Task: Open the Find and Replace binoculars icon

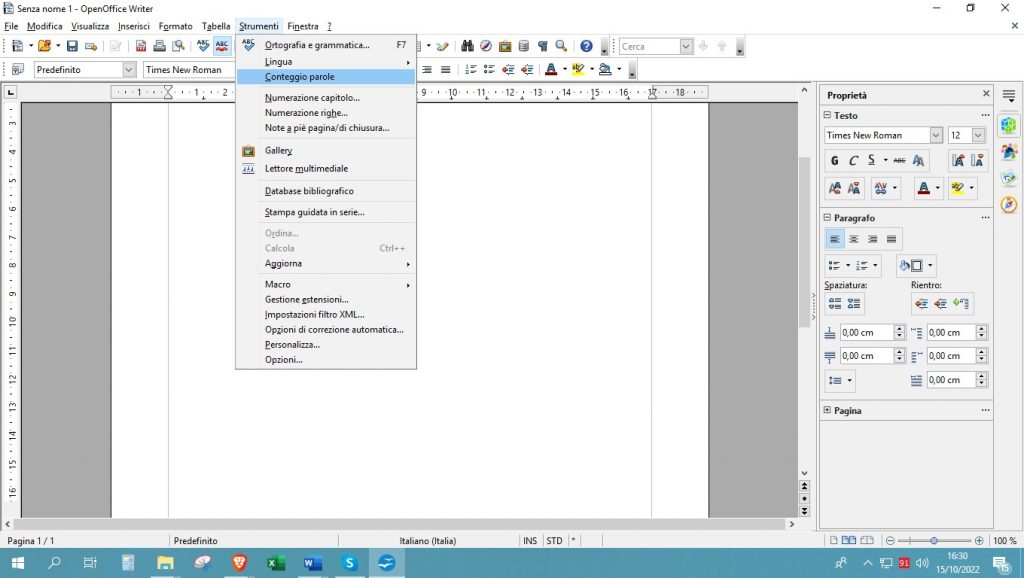Action: click(x=467, y=46)
